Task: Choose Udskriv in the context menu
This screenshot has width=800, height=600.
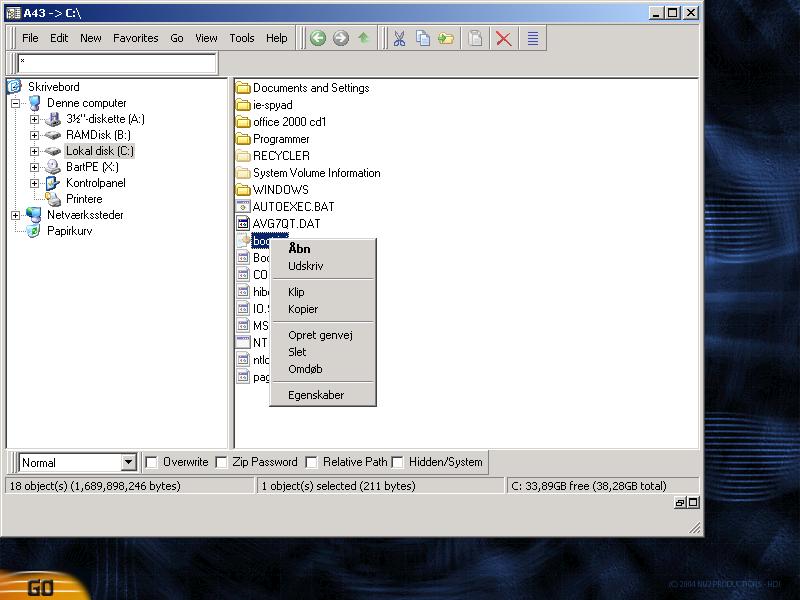Action: (x=322, y=266)
